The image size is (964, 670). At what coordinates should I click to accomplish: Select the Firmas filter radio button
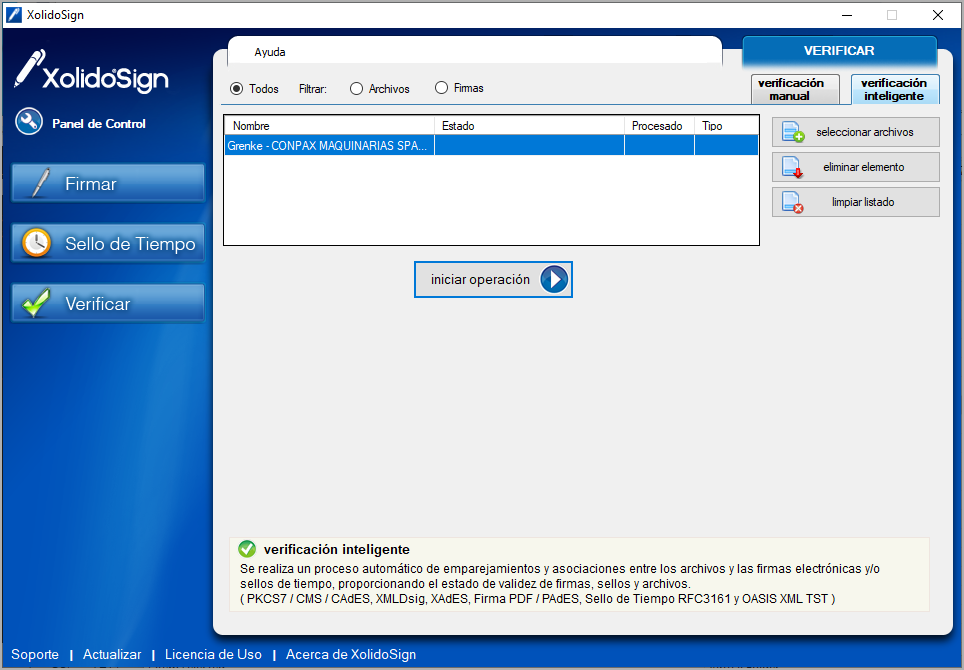click(441, 88)
